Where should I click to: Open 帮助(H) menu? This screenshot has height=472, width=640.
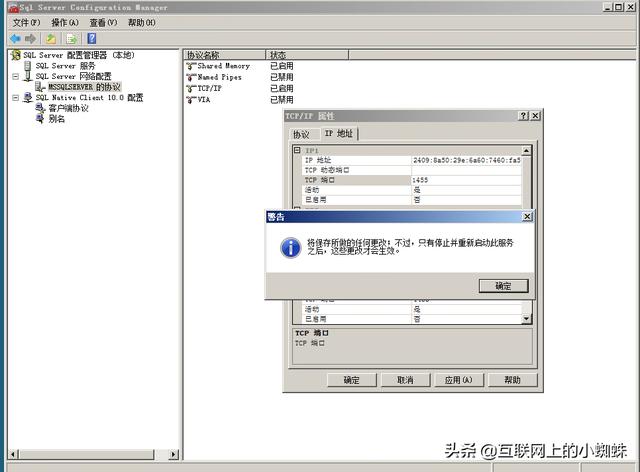click(x=142, y=23)
